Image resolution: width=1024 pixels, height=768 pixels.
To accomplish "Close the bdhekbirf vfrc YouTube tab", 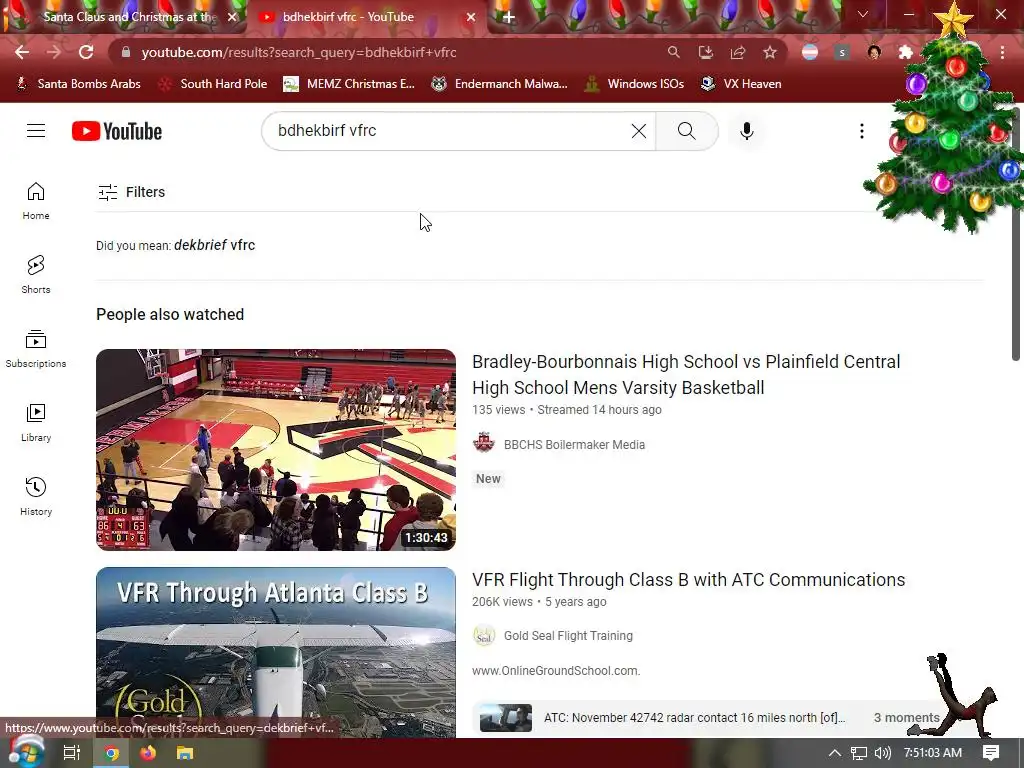I will (471, 17).
